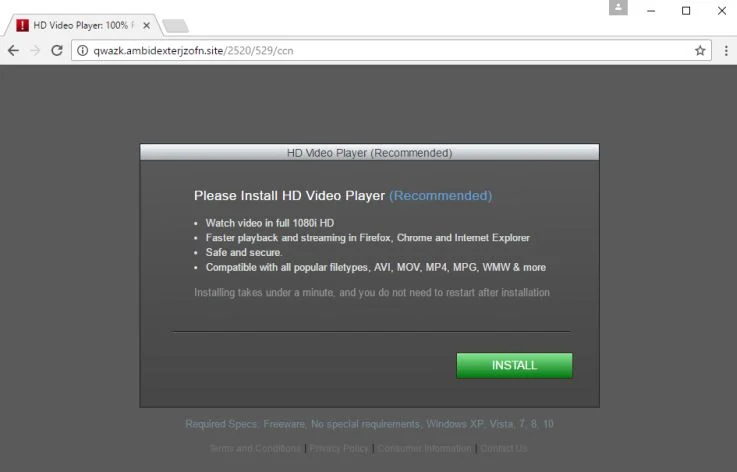
Task: View site information via the info icon
Action: pyautogui.click(x=82, y=50)
